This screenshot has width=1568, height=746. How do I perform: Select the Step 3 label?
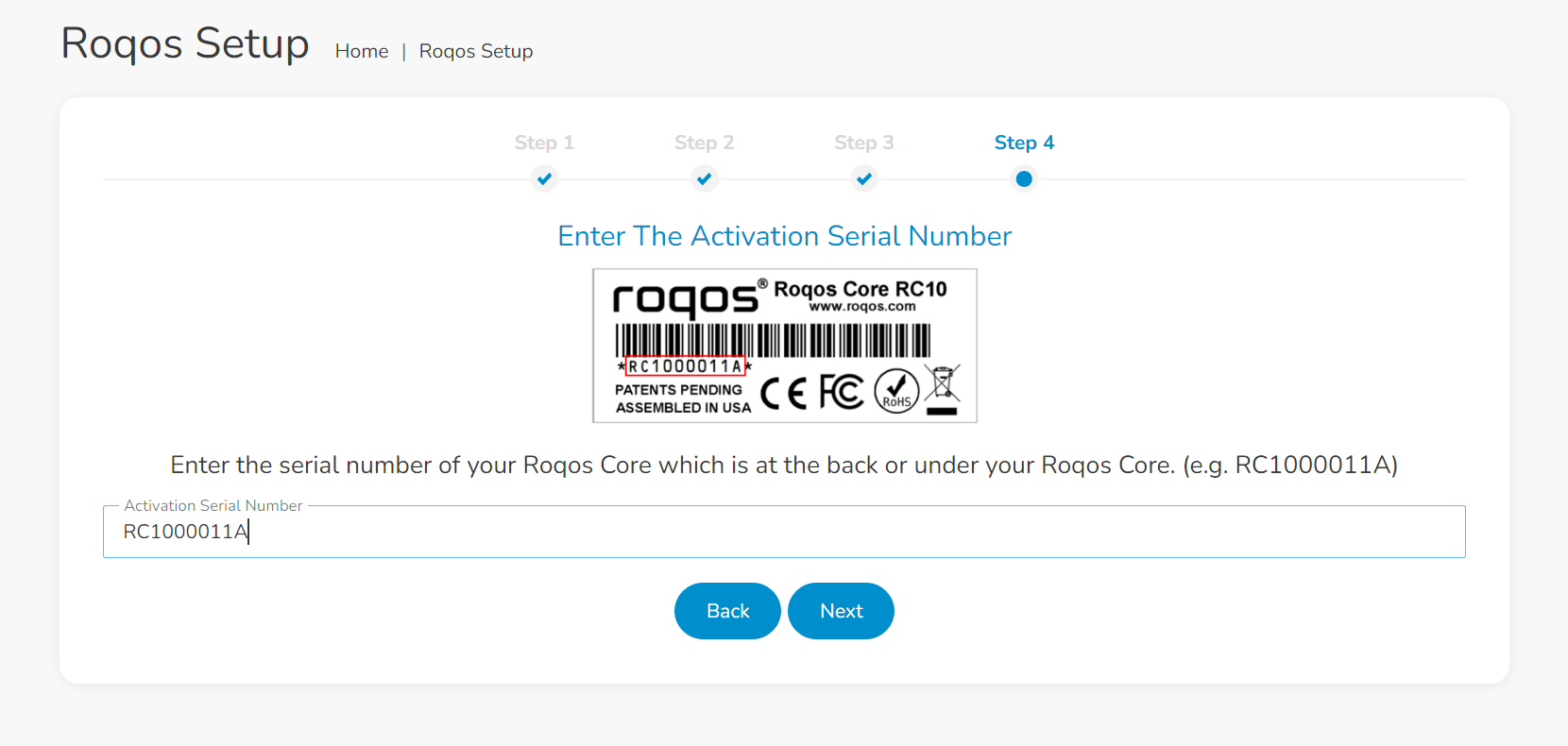[x=863, y=143]
